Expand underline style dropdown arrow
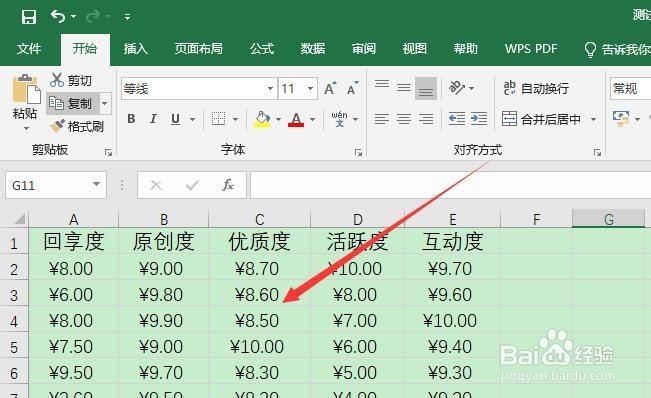Screen dimensions: 651x398 192,120
